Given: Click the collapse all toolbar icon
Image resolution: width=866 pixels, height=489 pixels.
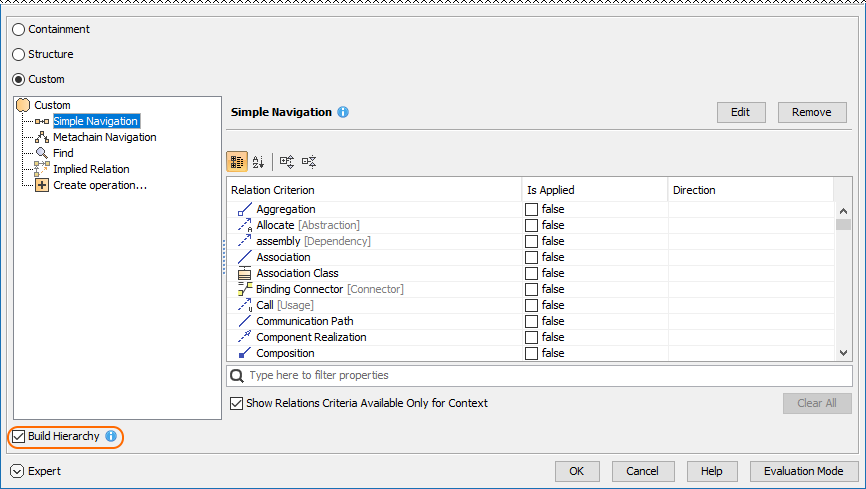Looking at the screenshot, I should 309,161.
